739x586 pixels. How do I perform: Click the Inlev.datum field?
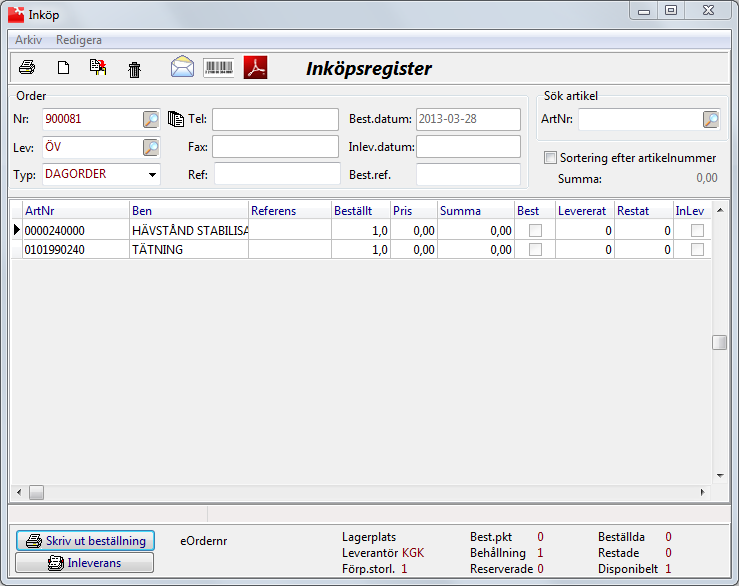click(468, 147)
